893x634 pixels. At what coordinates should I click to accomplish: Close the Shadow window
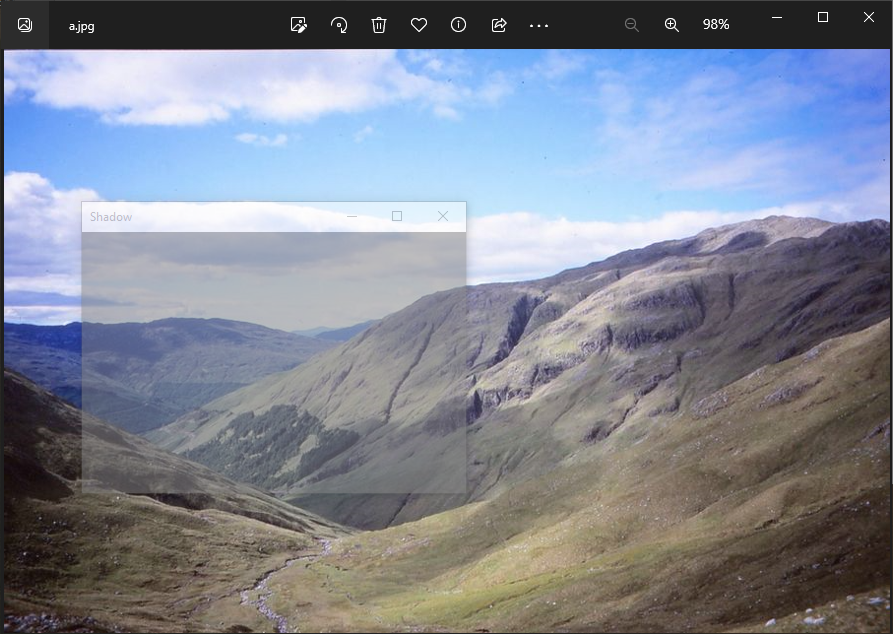pyautogui.click(x=443, y=216)
